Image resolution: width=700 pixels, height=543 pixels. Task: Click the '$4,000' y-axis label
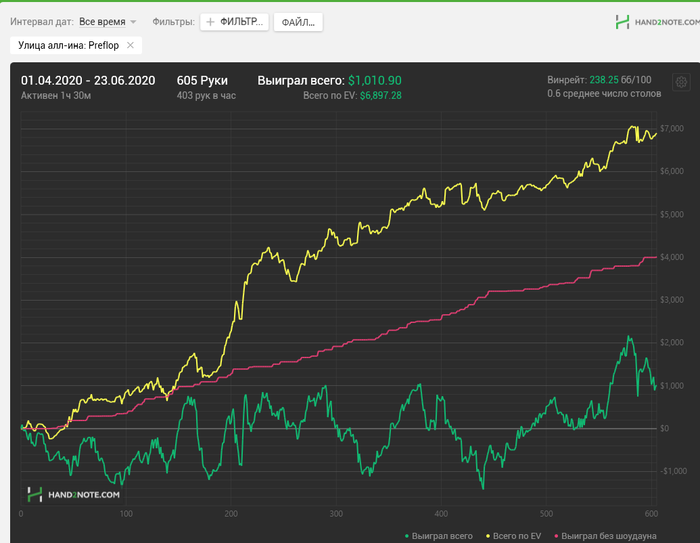(x=672, y=257)
